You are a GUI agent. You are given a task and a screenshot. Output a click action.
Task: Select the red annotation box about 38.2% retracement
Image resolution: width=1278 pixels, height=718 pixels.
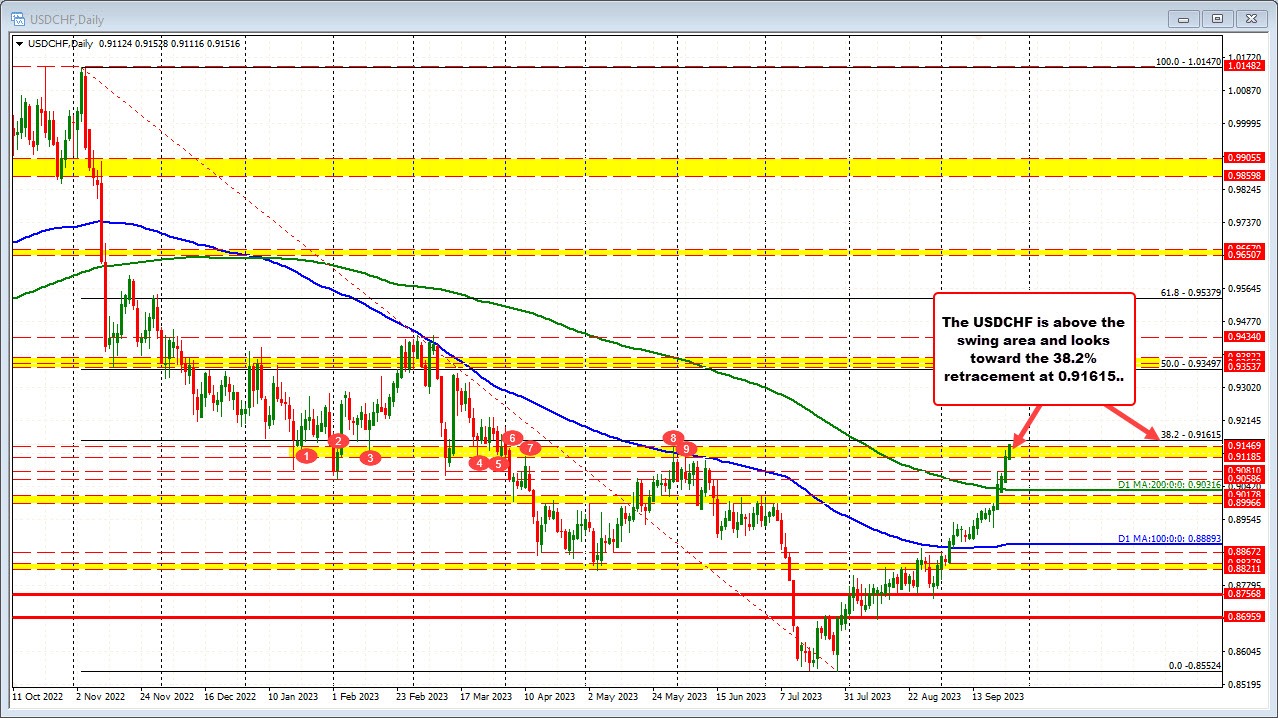[1034, 349]
